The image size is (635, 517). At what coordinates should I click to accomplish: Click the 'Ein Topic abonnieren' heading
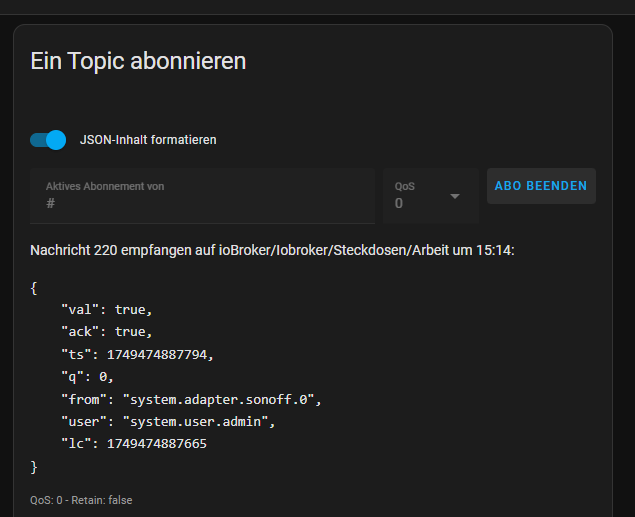tap(138, 61)
